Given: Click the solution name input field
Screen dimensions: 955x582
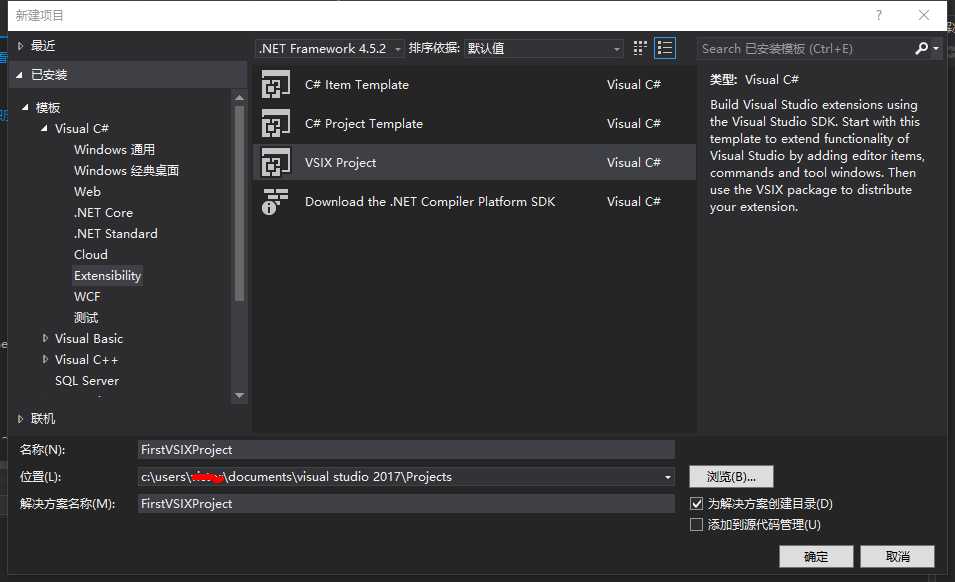Looking at the screenshot, I should 406,504.
